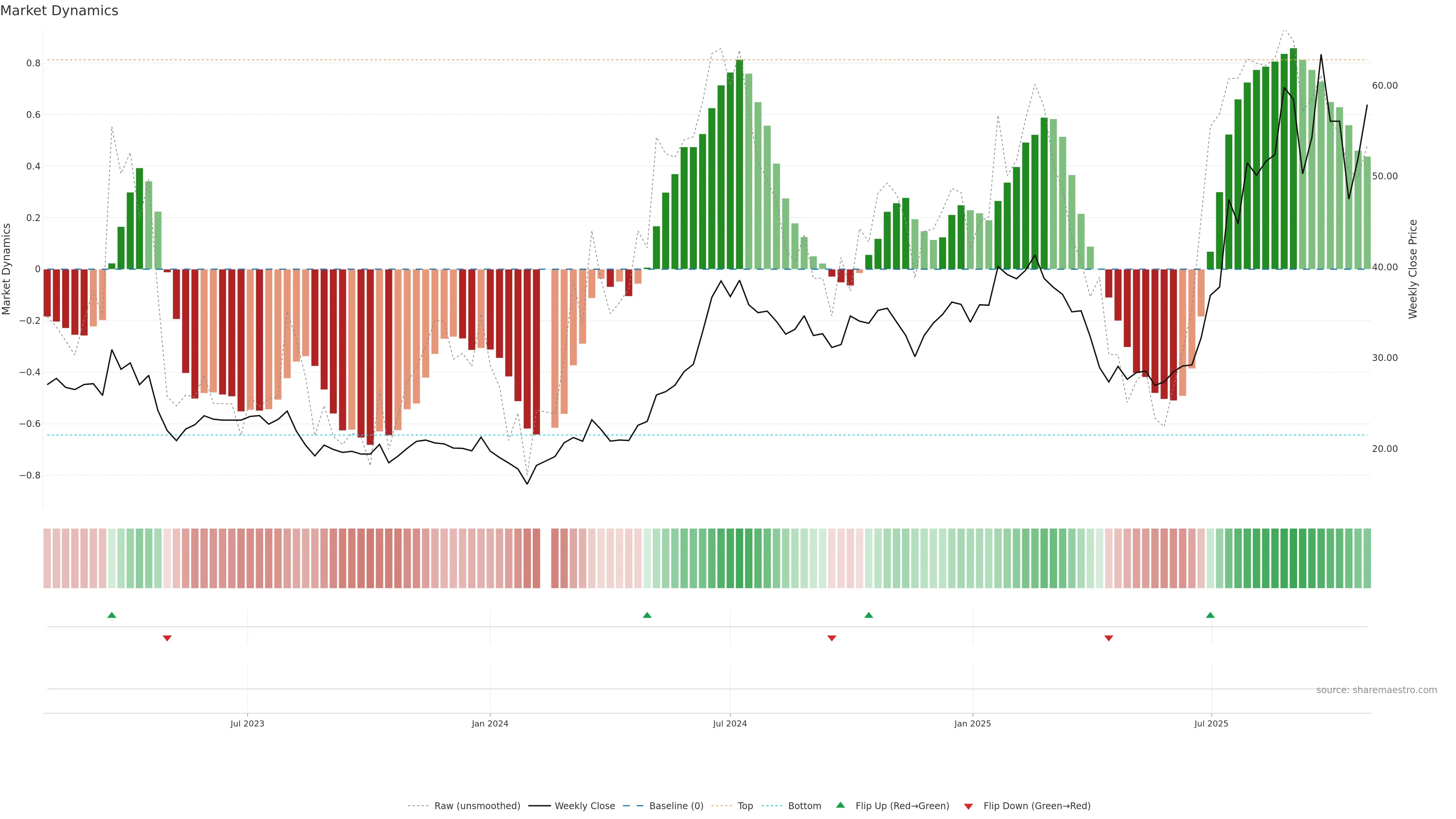Click the red flip-down marker after Jul 2024
This screenshot has width=1456, height=819.
pos(832,638)
